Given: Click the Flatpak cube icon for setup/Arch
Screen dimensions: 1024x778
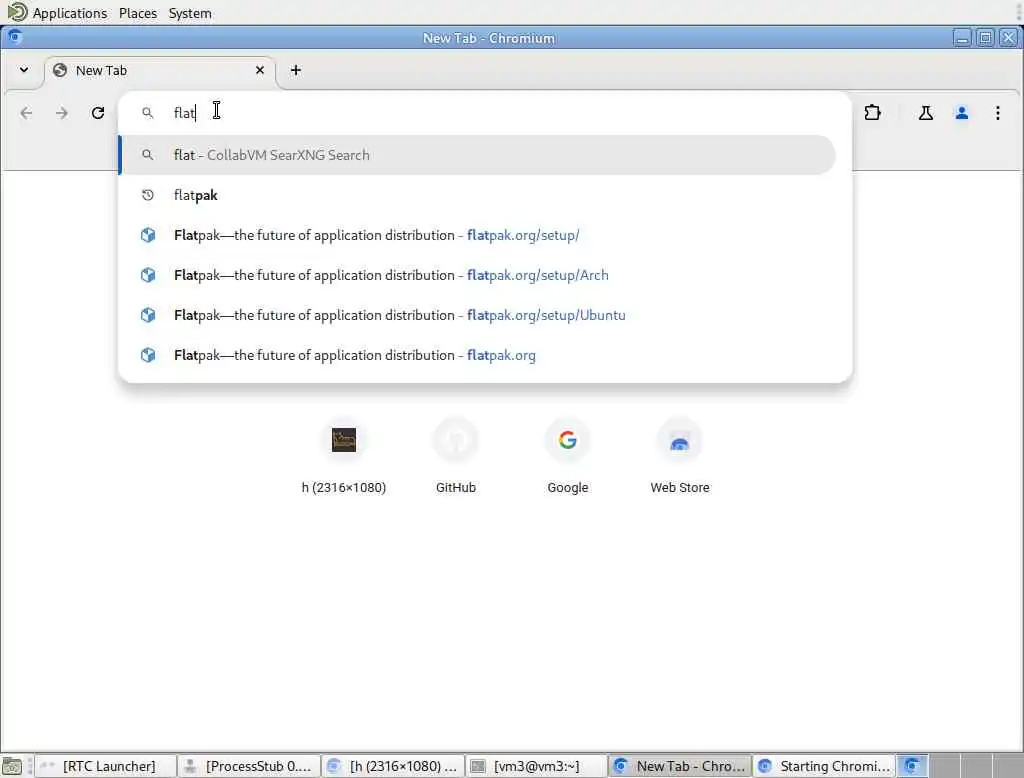Looking at the screenshot, I should pos(148,275).
